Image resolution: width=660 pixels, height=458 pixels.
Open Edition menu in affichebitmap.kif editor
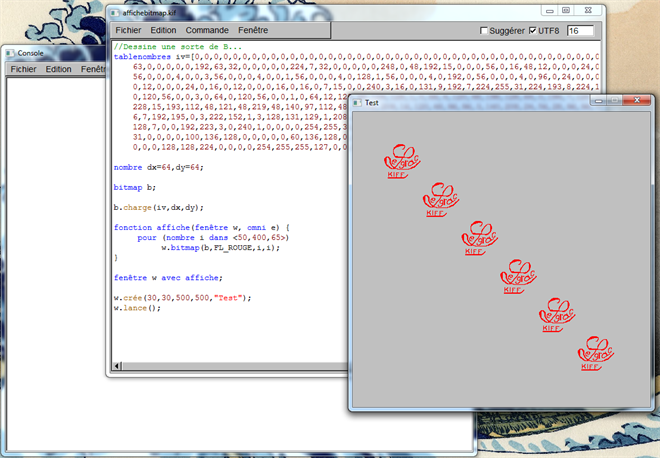coord(163,30)
